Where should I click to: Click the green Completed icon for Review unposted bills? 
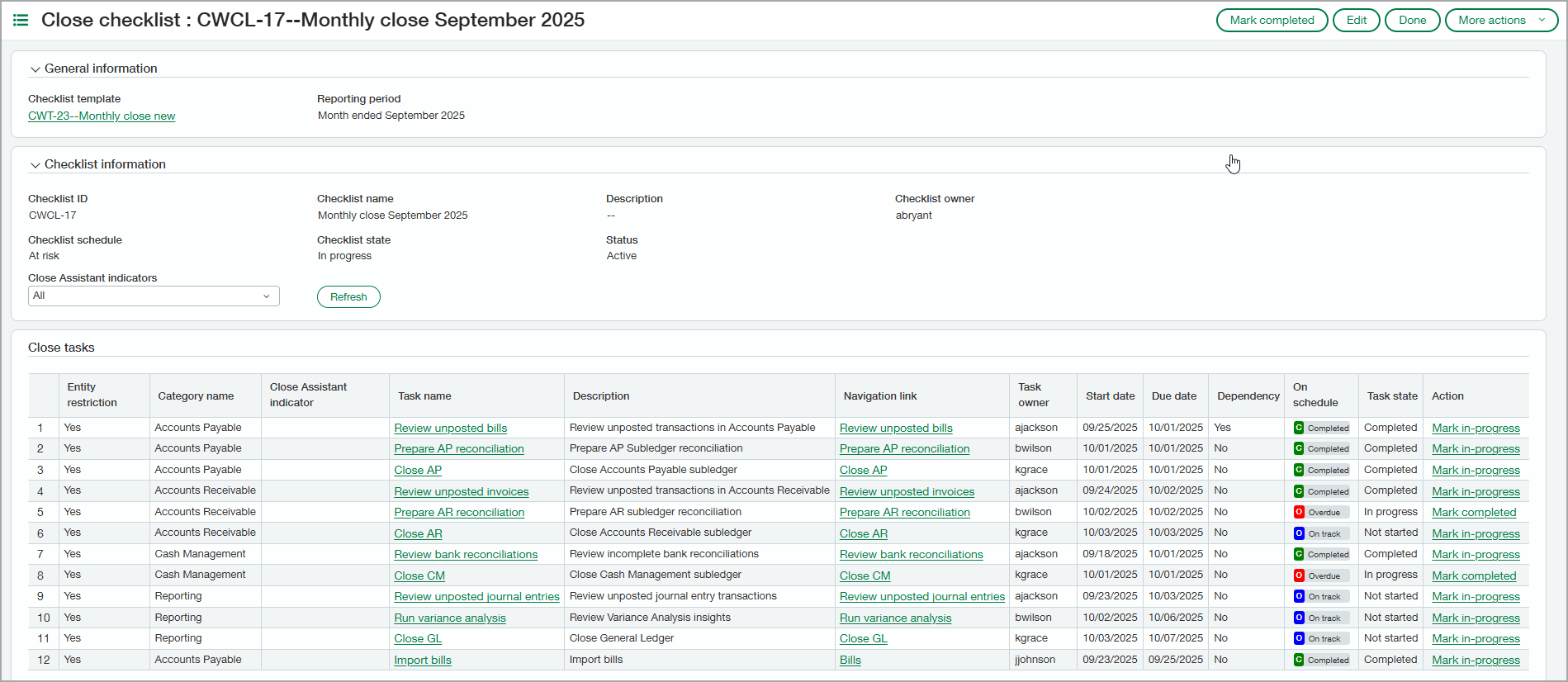click(x=1299, y=428)
